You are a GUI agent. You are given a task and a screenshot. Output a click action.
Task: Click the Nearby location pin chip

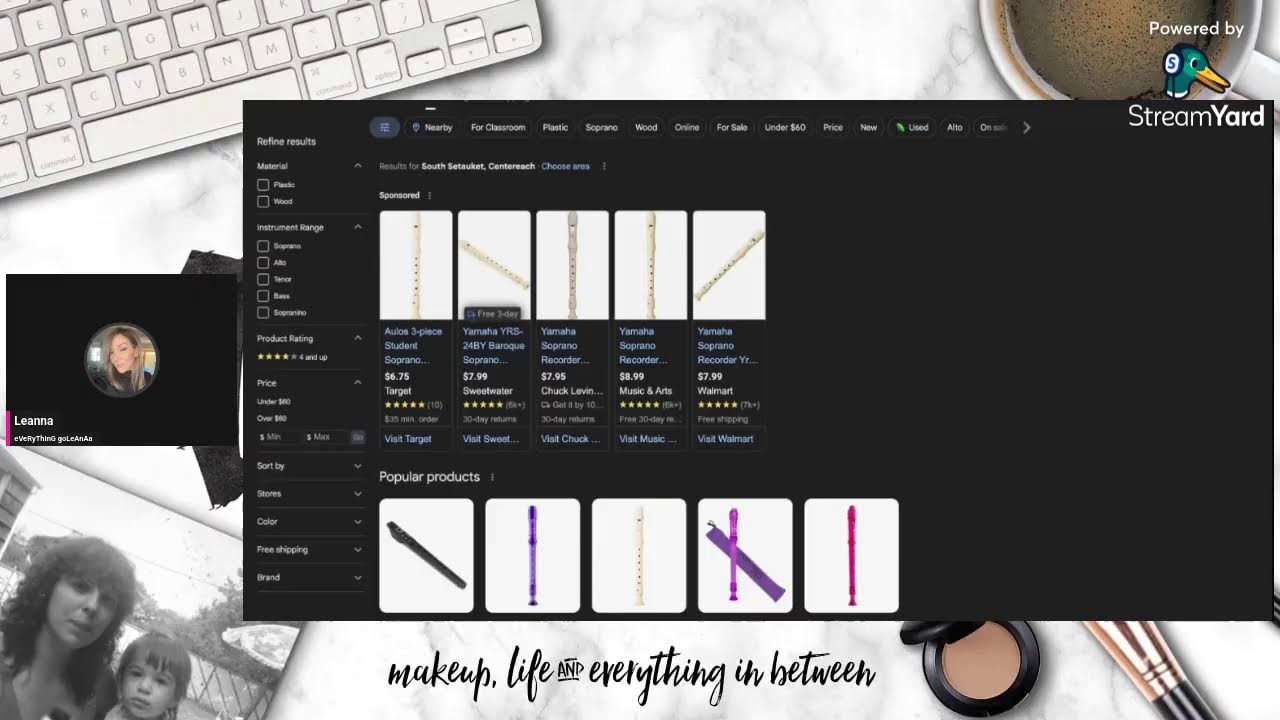(x=432, y=127)
